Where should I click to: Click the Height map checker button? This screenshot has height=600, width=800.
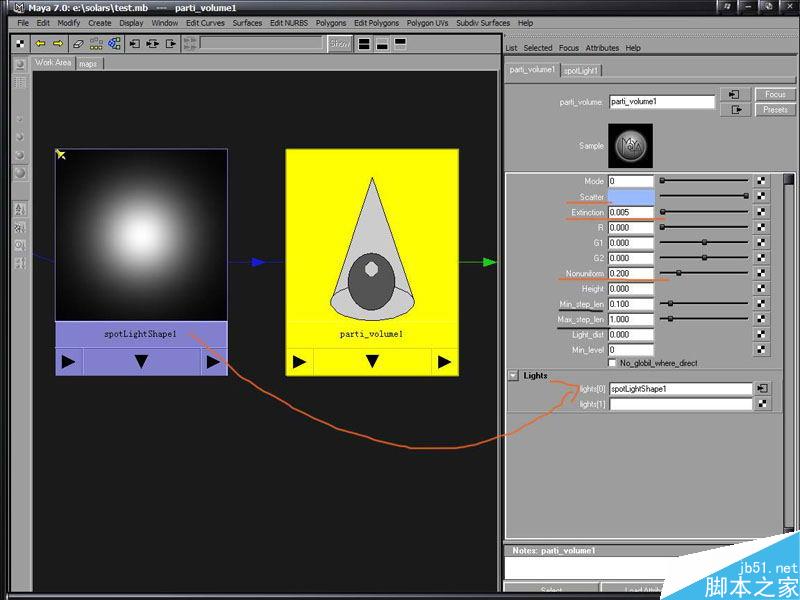point(761,288)
